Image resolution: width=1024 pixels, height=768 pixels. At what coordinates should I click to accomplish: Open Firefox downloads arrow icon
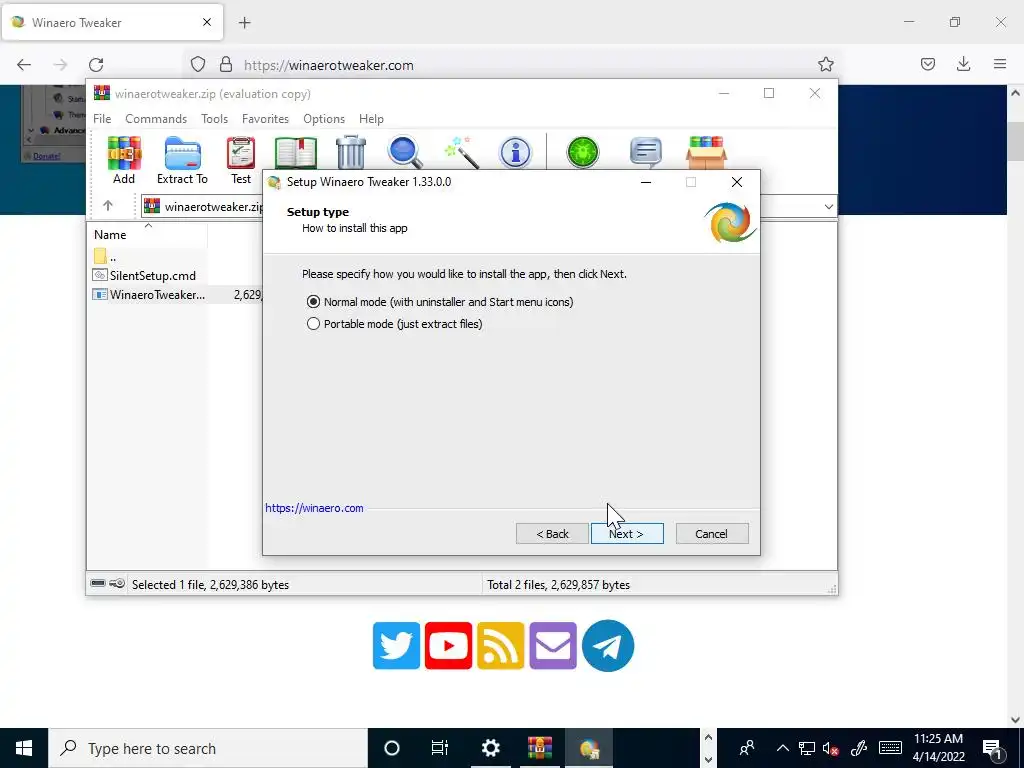coord(963,65)
